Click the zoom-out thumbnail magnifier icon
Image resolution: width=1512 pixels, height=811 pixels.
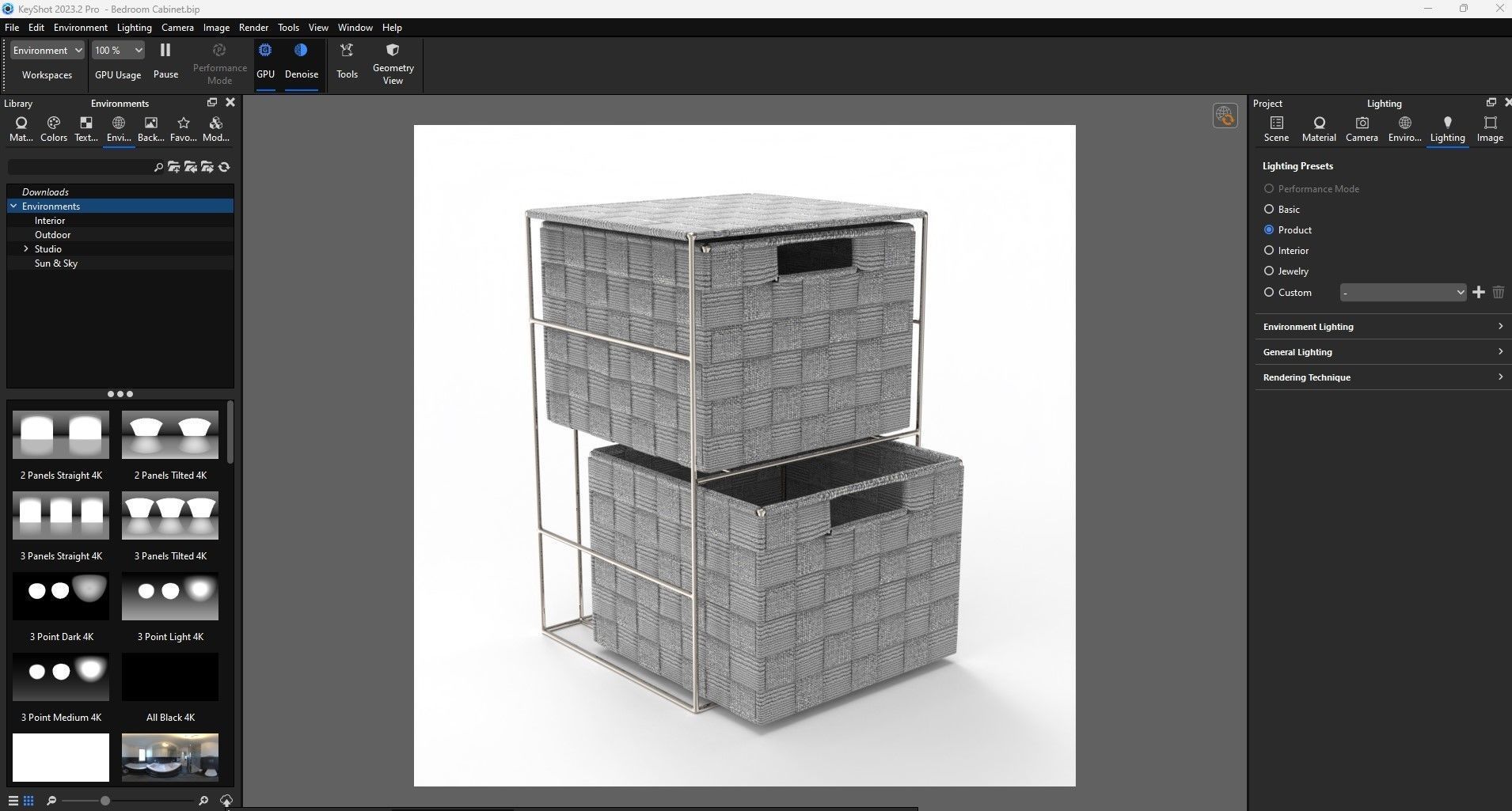(x=51, y=801)
